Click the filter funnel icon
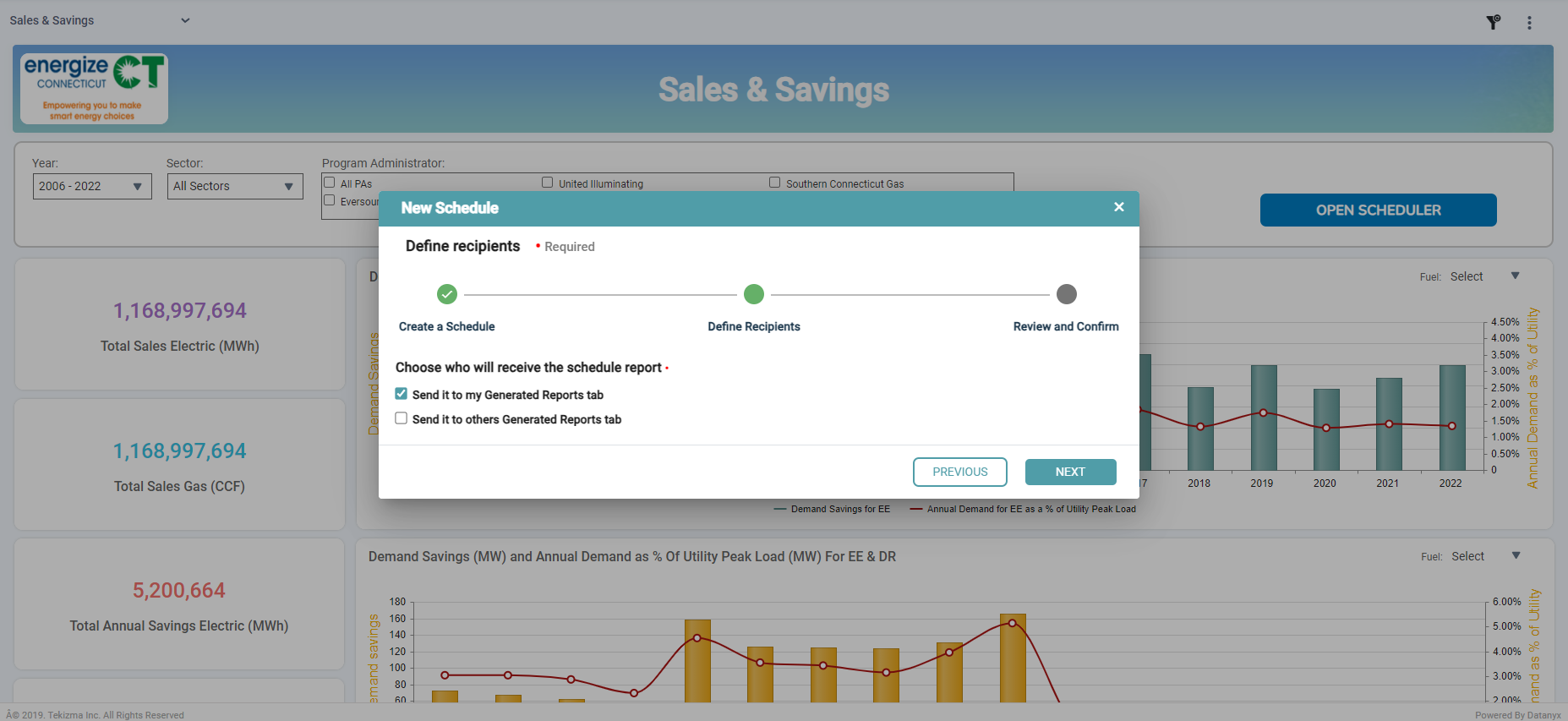The height and width of the screenshot is (721, 1568). 1494,22
